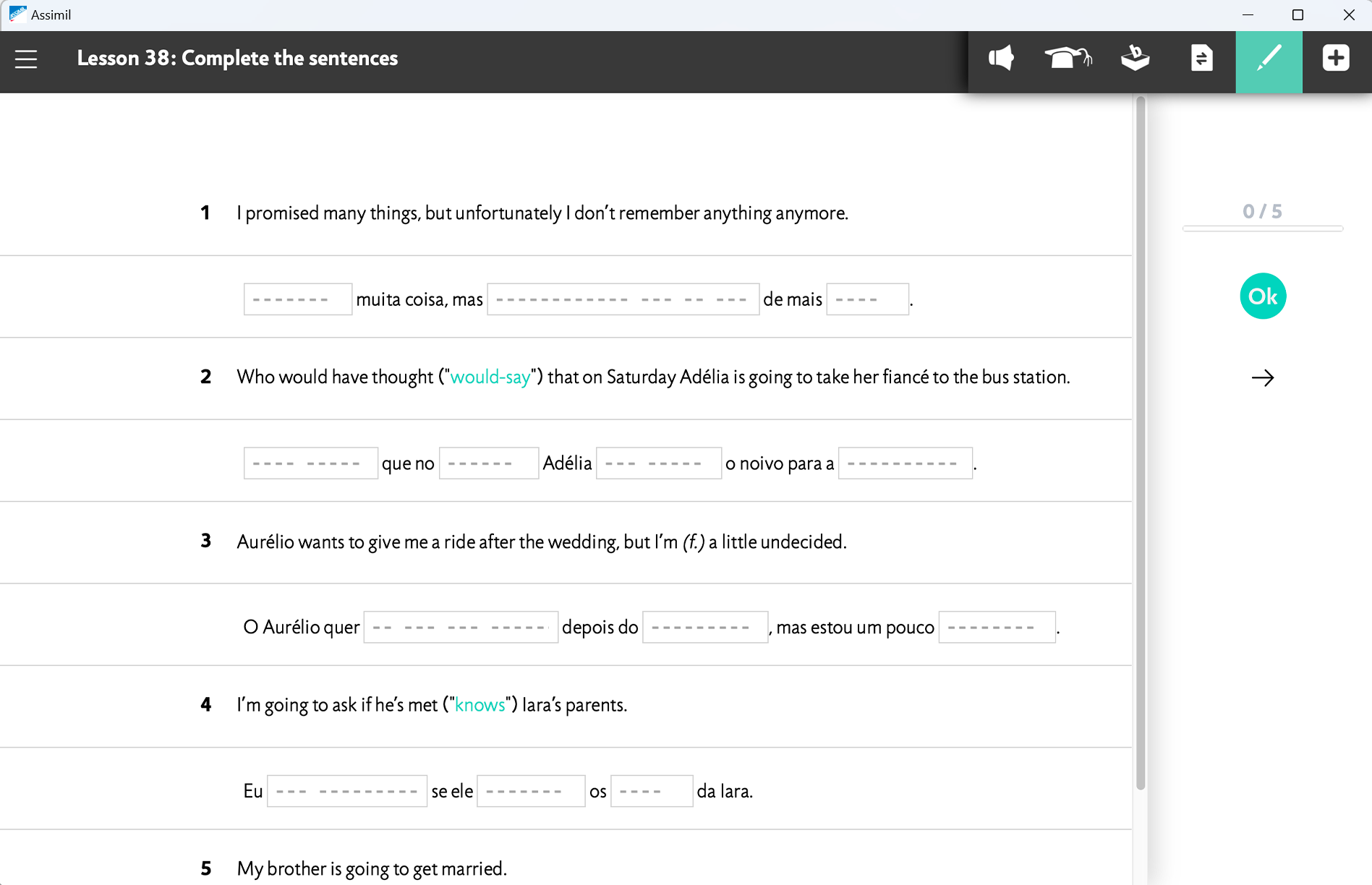
Task: Focus the blank after "de mais"
Action: pyautogui.click(x=867, y=299)
